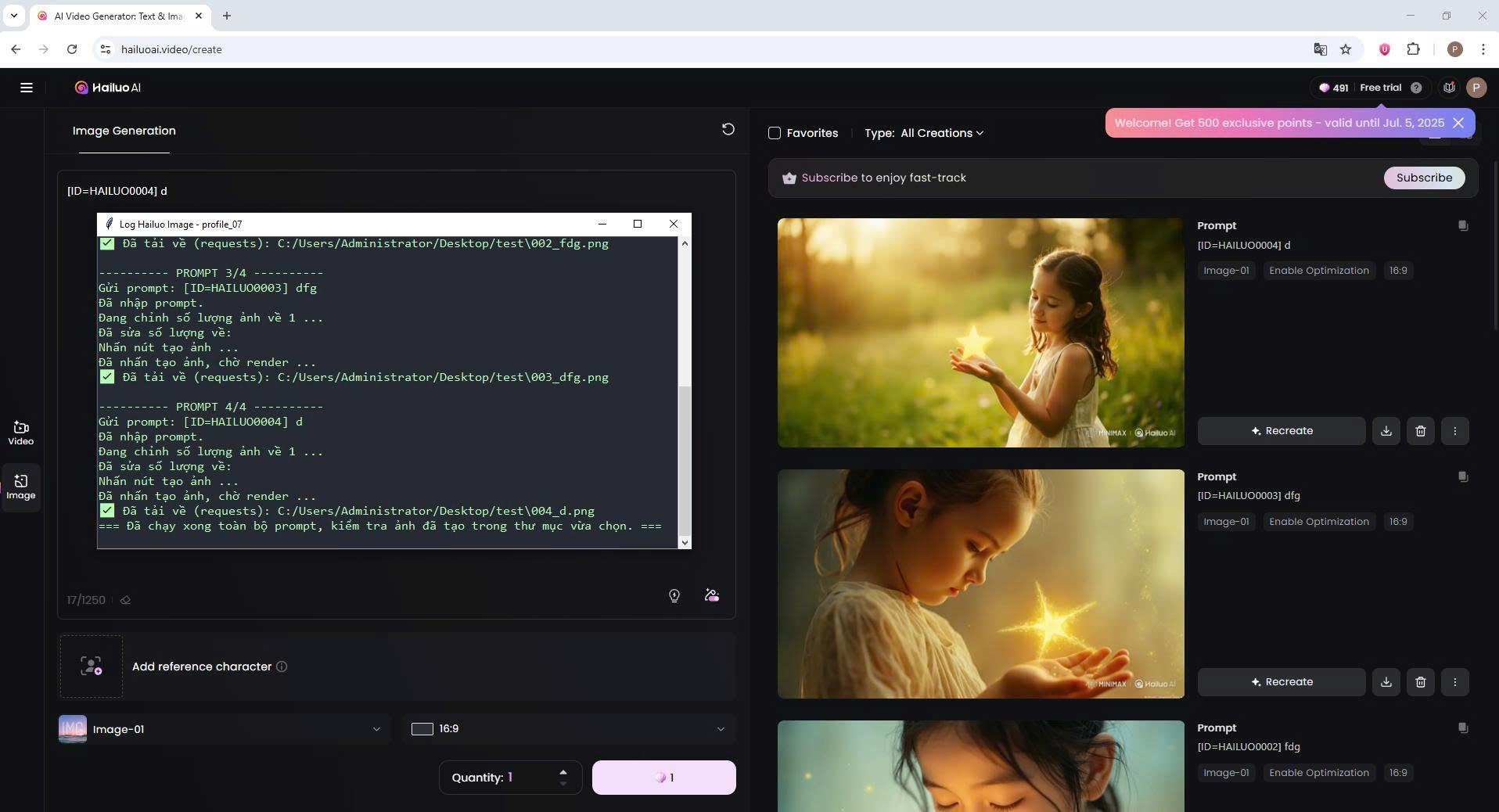Screen dimensions: 1499x812
Task: Close the Log Hailuo Image window
Action: click(673, 224)
